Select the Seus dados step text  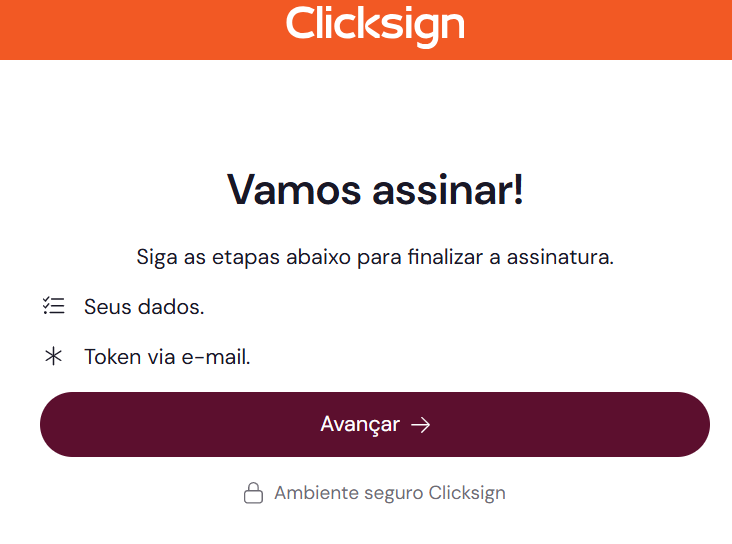point(144,307)
